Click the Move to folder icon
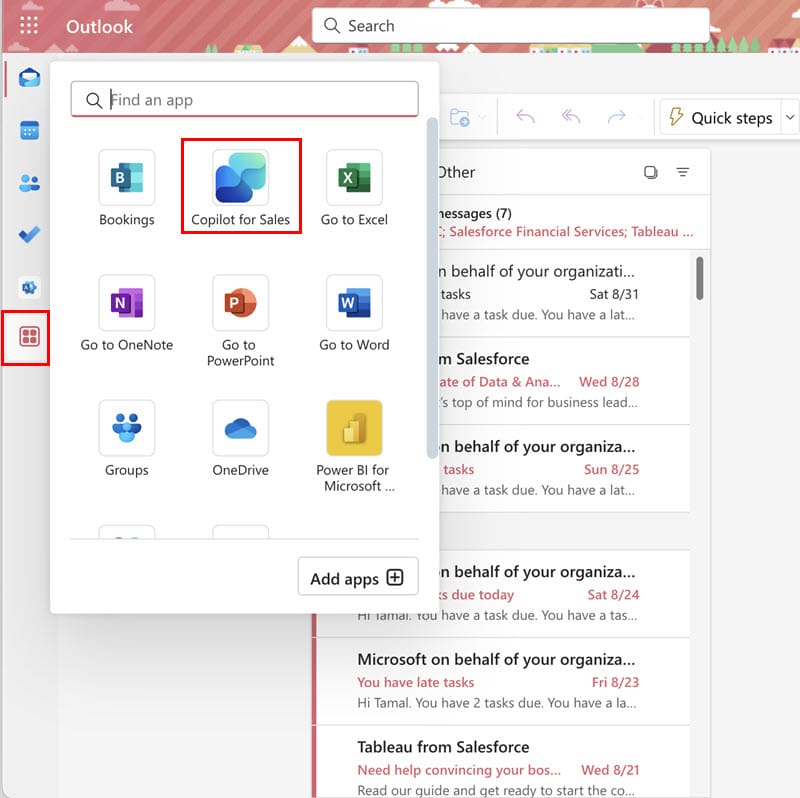This screenshot has height=798, width=800. click(x=459, y=117)
